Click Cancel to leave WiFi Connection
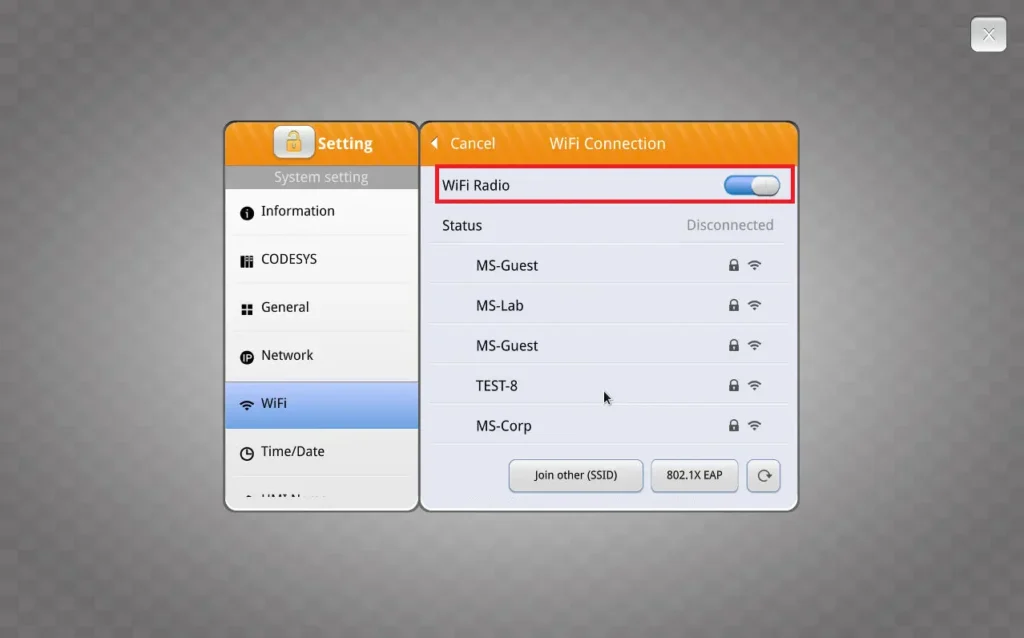The image size is (1024, 638). click(472, 143)
